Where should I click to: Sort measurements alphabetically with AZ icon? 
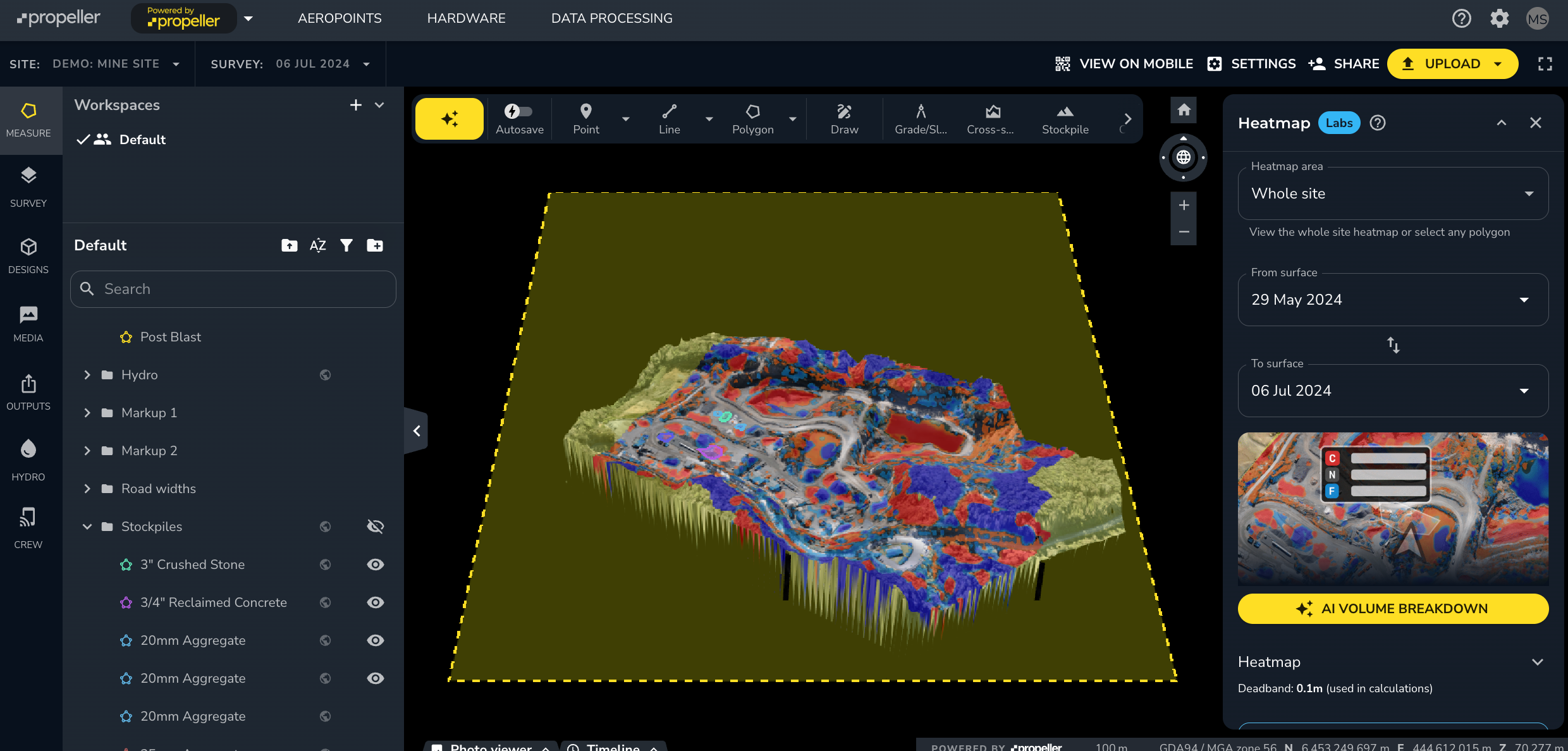(318, 245)
